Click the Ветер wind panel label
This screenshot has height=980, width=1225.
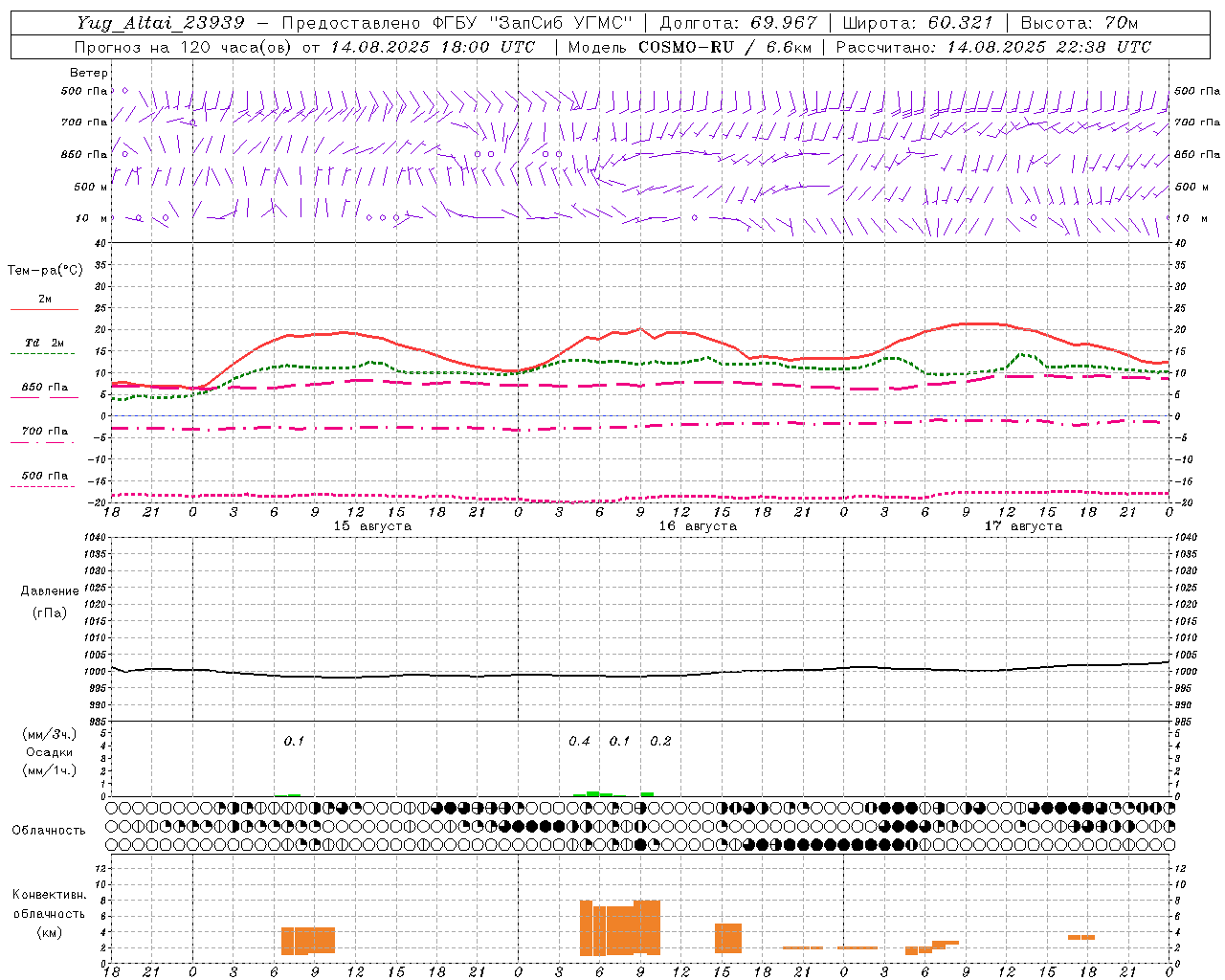click(x=89, y=73)
